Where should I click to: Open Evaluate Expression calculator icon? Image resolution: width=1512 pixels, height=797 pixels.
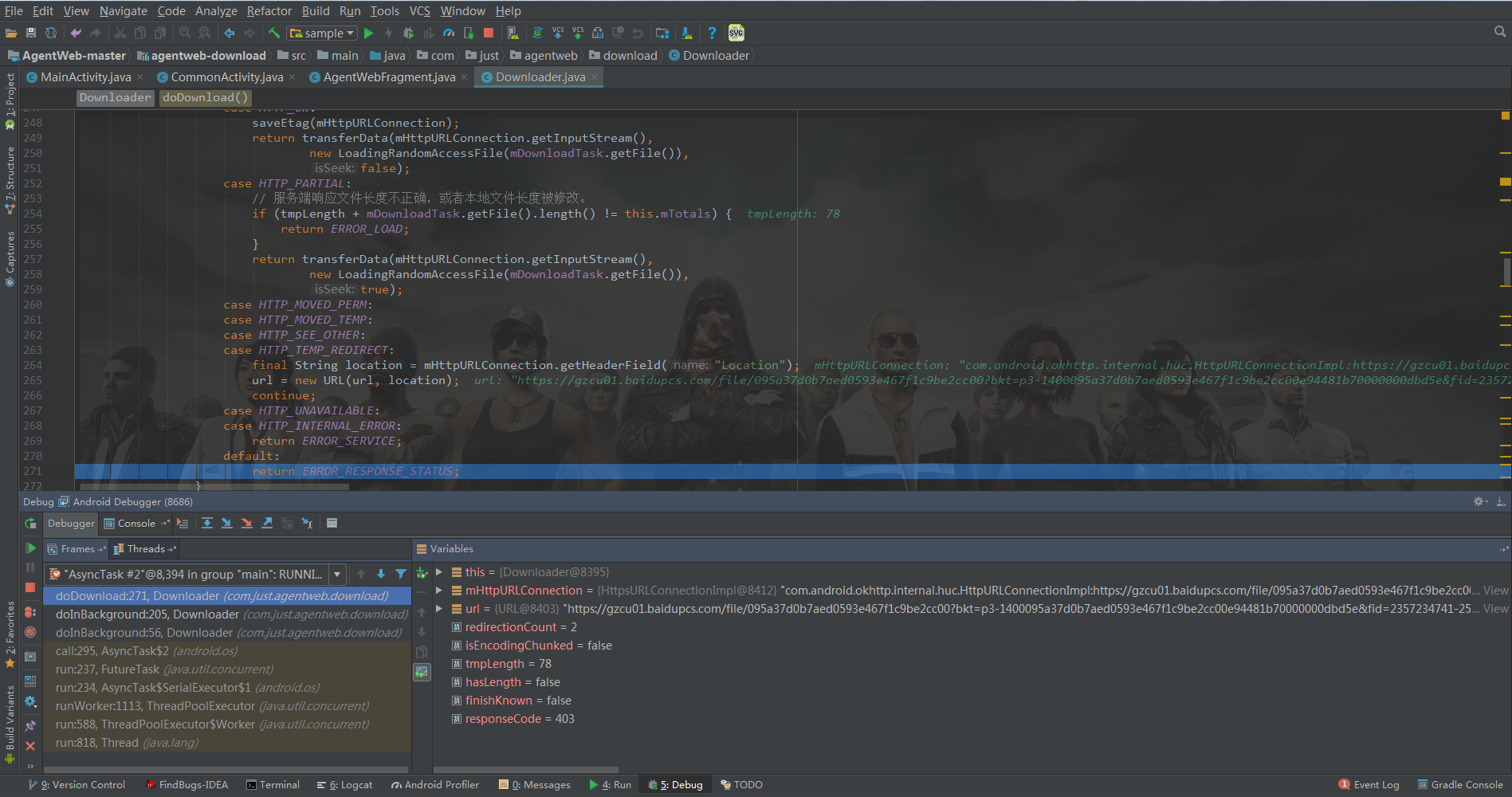point(332,523)
